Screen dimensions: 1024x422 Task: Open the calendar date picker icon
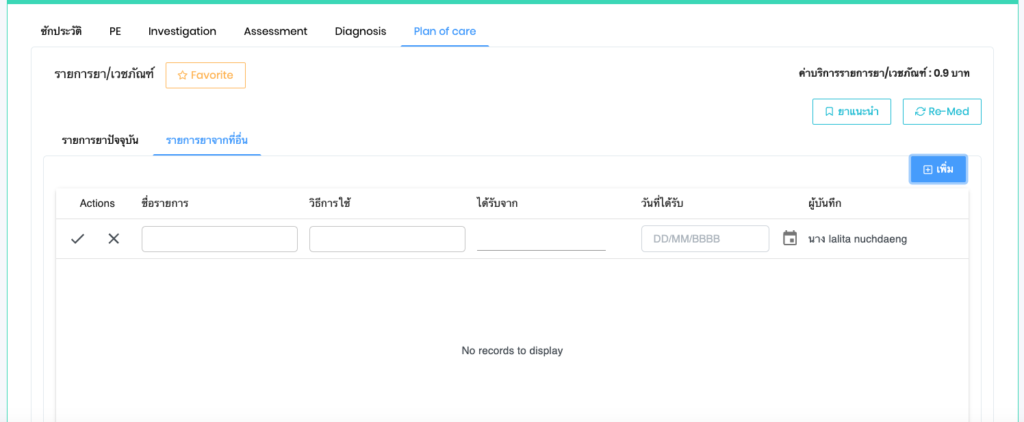point(790,239)
